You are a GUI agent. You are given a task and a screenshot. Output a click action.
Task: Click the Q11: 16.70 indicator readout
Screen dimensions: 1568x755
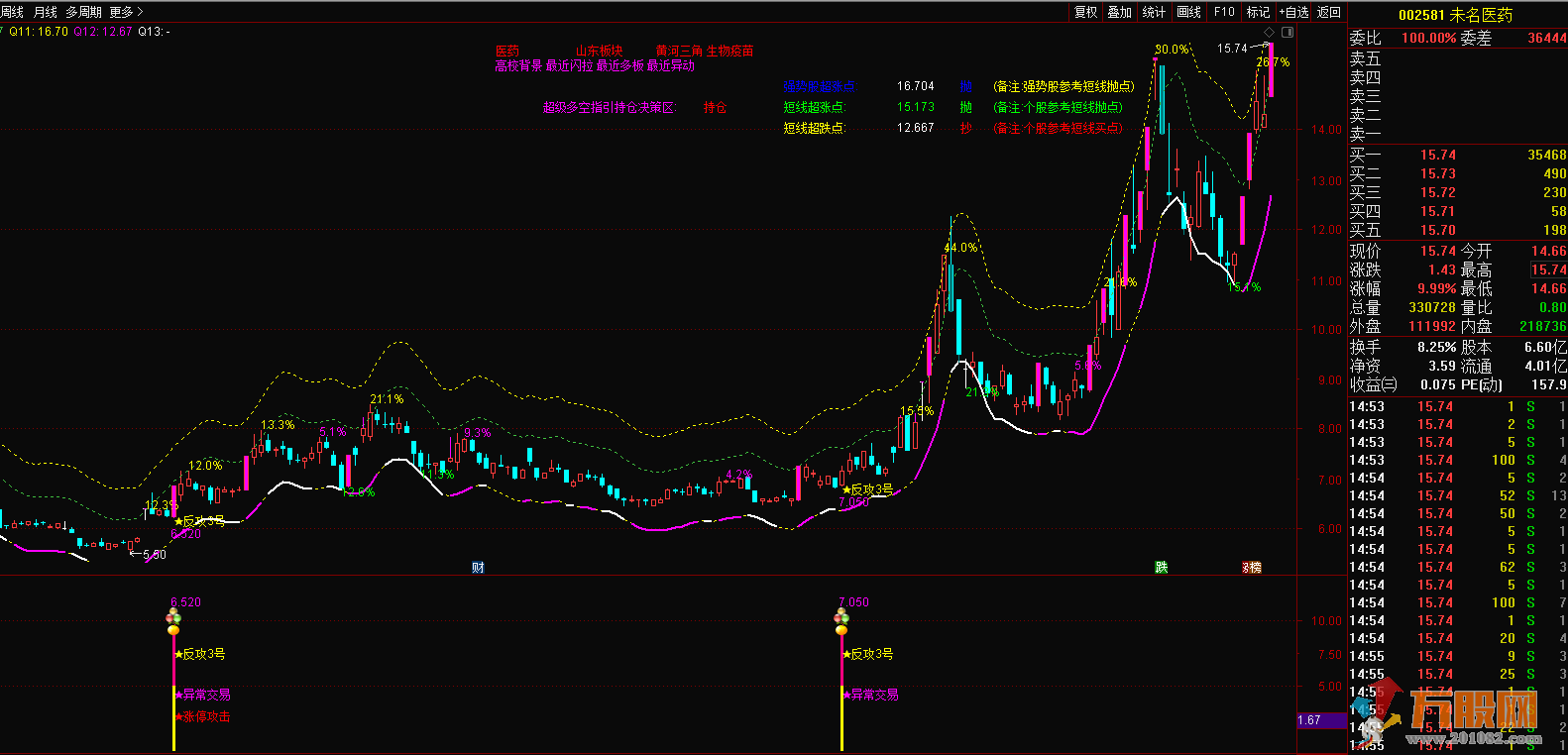pyautogui.click(x=40, y=32)
